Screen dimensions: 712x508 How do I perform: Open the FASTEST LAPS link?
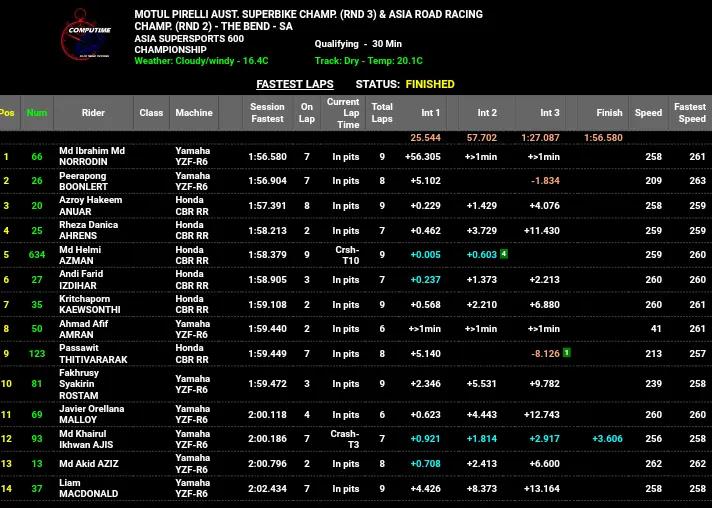pyautogui.click(x=295, y=84)
